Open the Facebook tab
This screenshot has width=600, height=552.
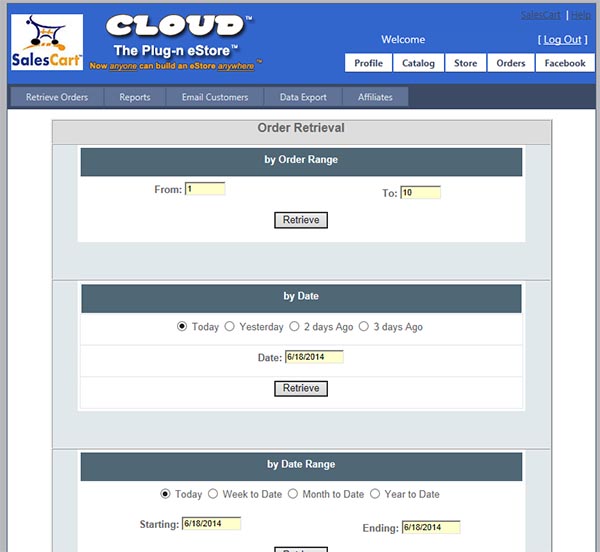pos(565,63)
